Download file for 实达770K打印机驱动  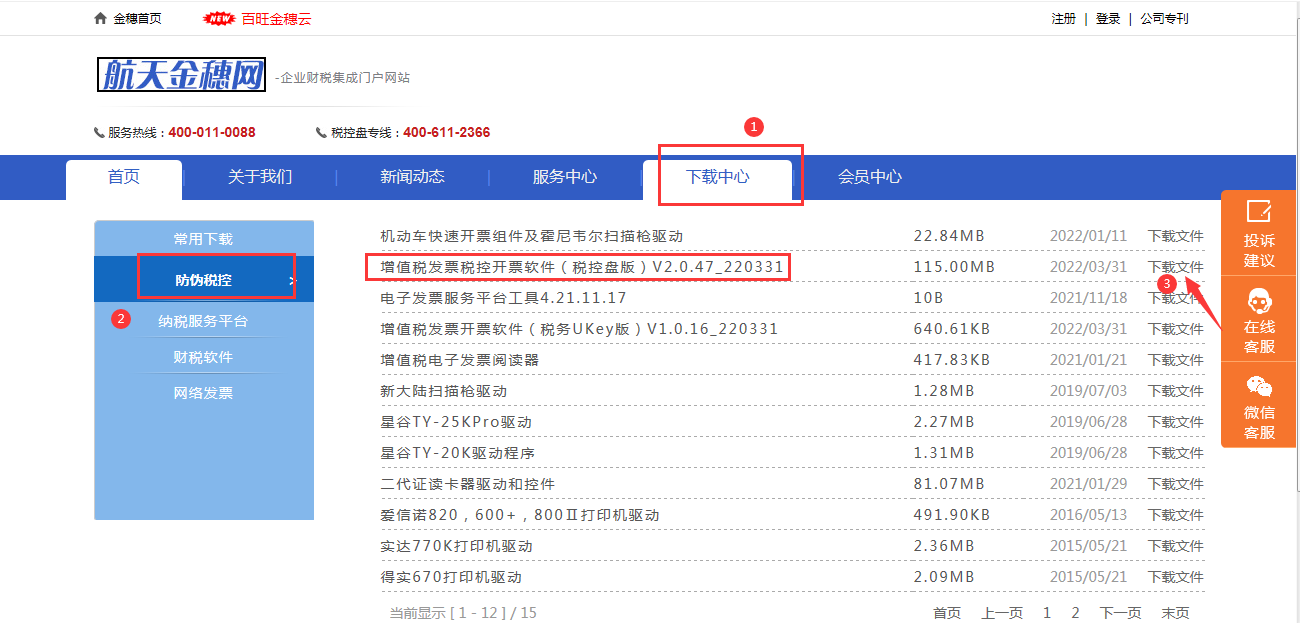[1176, 546]
